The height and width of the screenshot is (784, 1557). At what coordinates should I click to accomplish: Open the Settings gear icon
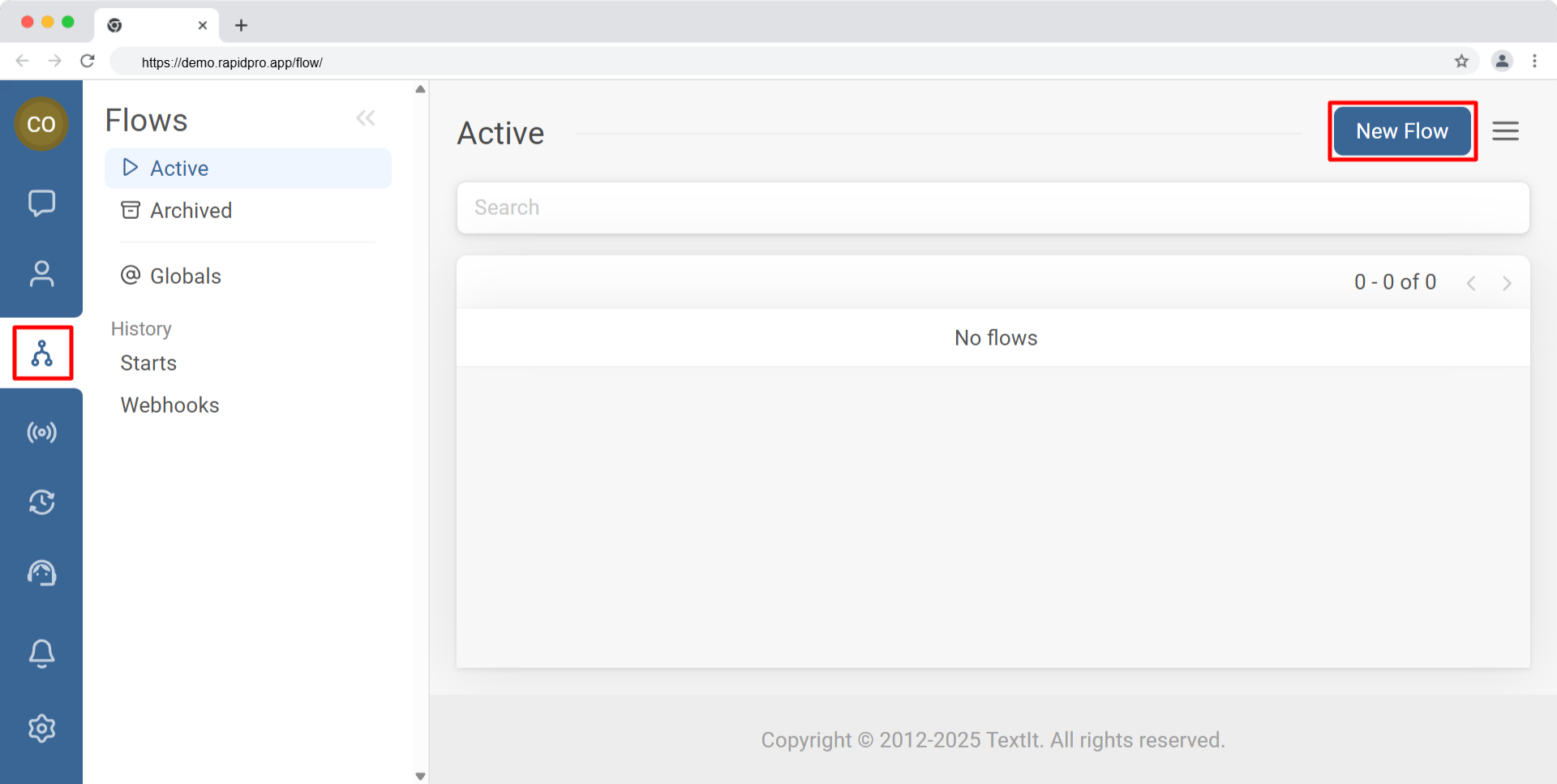41,728
